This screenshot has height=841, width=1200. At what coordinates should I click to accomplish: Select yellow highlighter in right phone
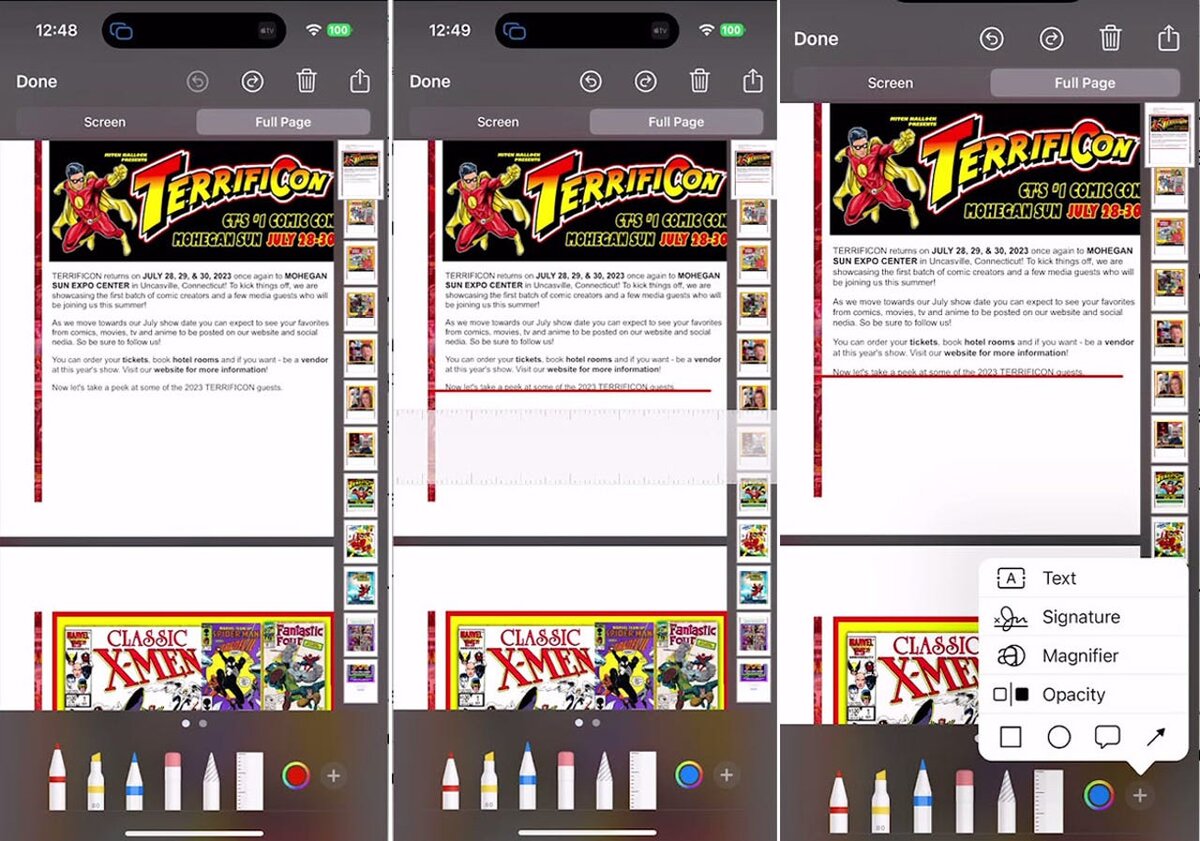[x=880, y=802]
